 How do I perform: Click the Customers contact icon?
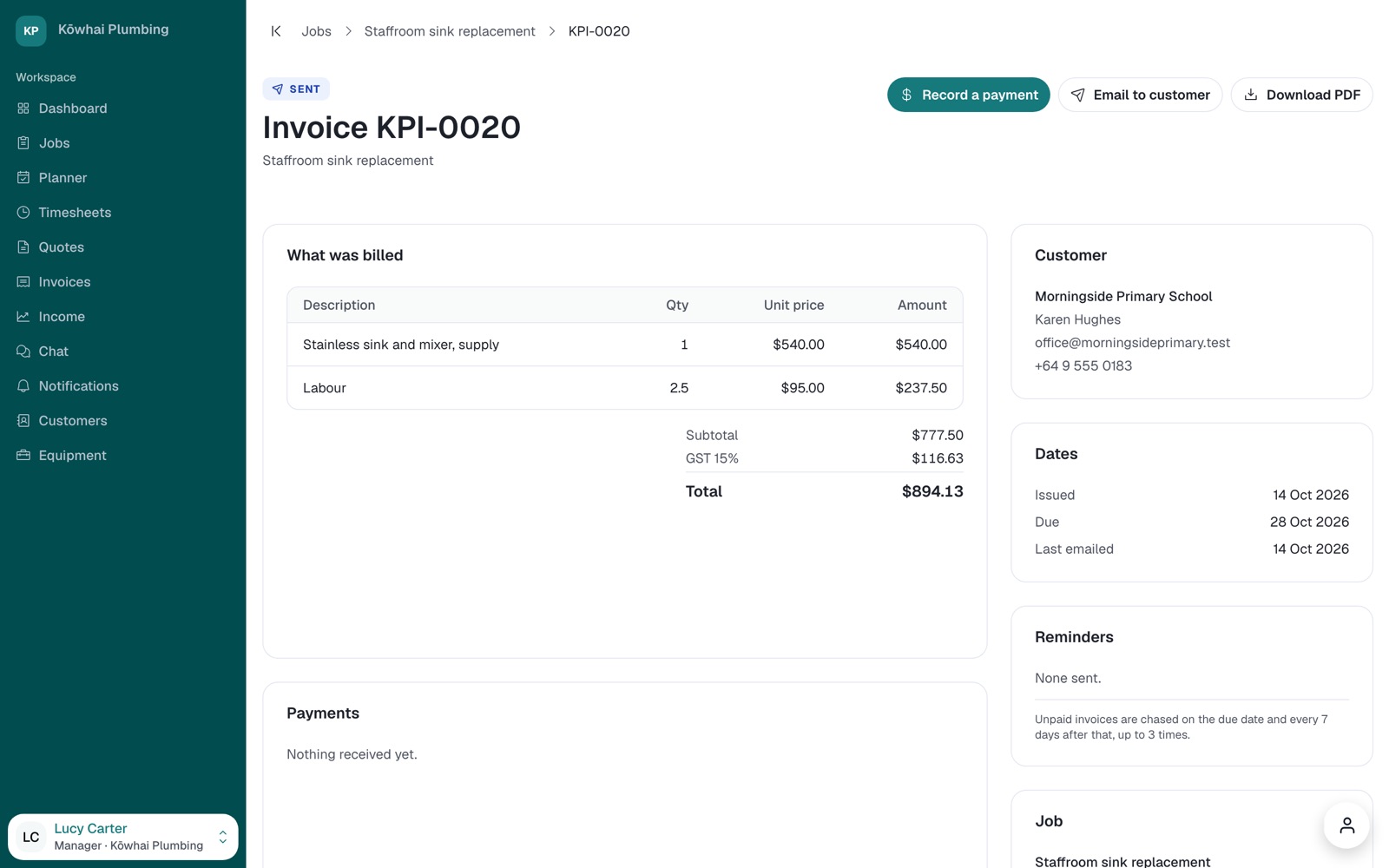point(23,421)
